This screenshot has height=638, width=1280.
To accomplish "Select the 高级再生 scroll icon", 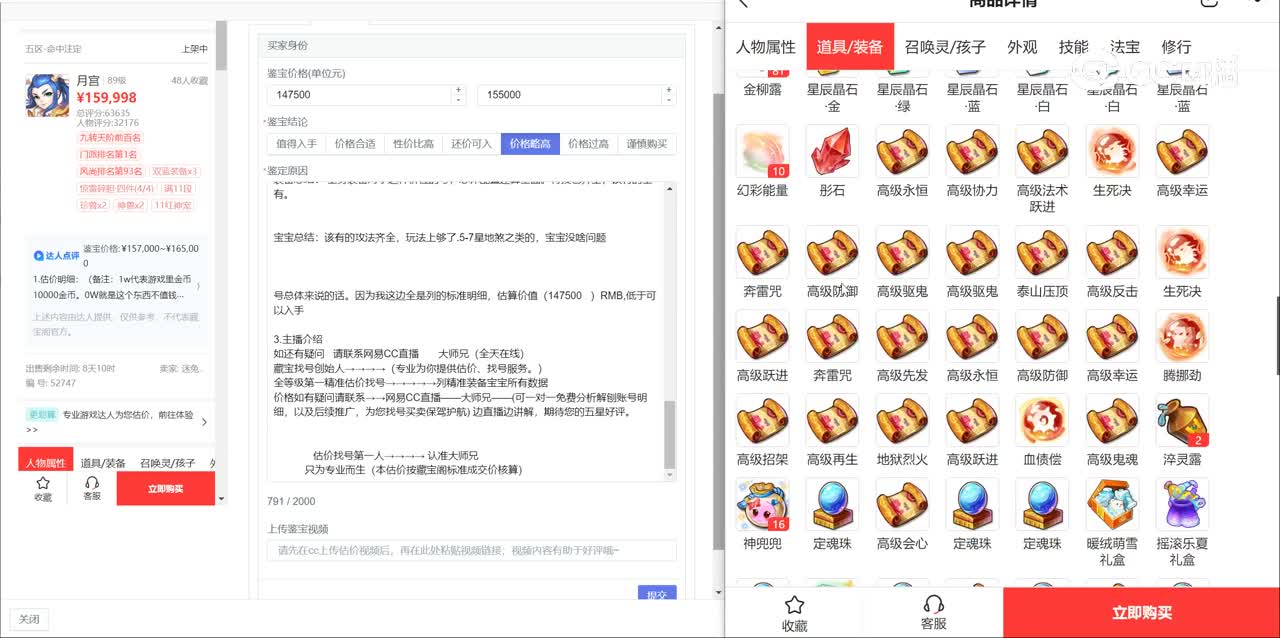I will tap(832, 420).
